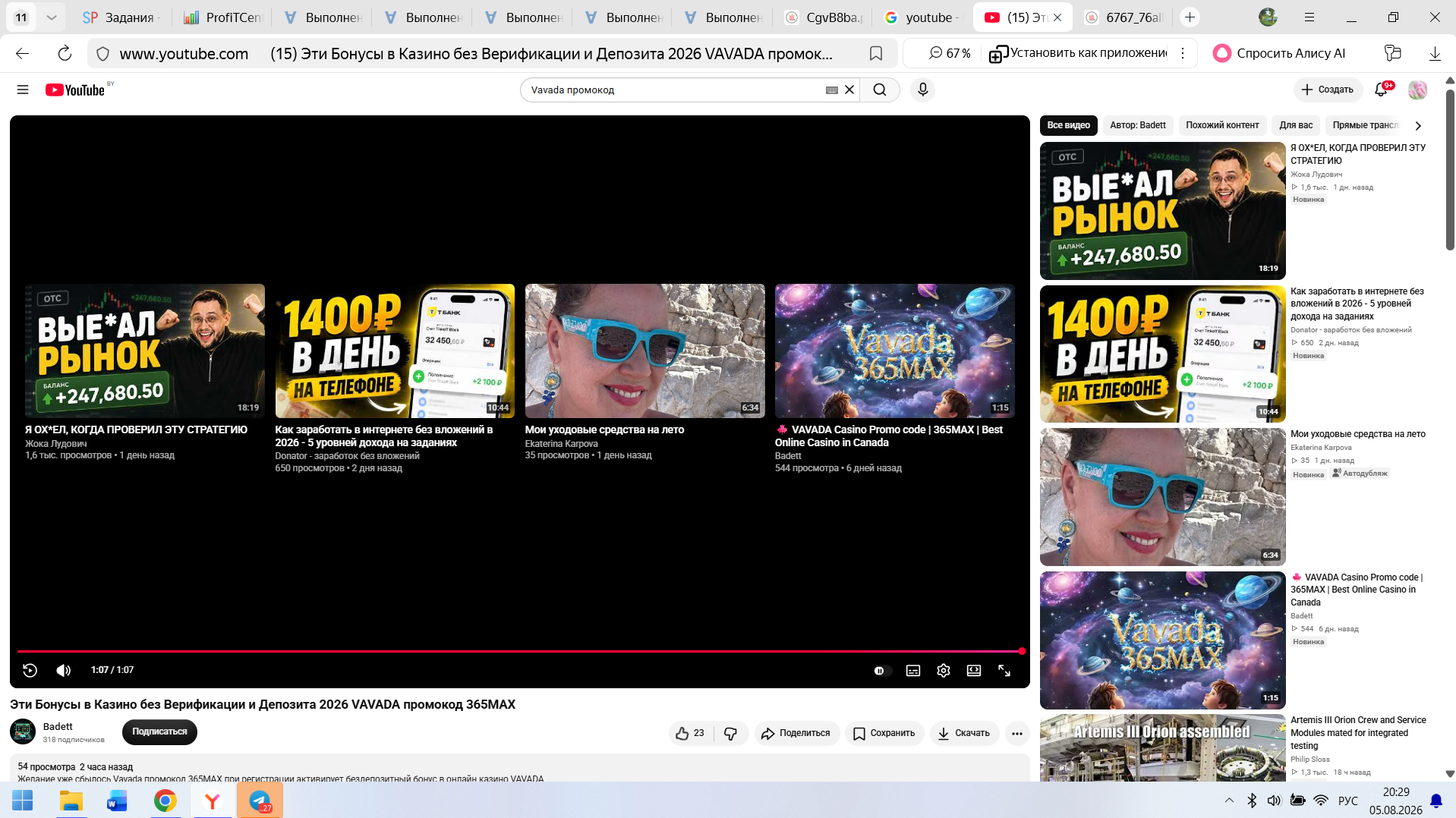
Task: Switch to the ProfiTCentr tab
Action: pos(223,17)
